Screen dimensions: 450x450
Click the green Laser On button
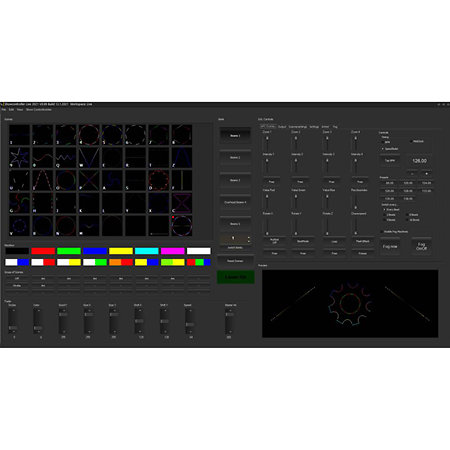tap(236, 277)
